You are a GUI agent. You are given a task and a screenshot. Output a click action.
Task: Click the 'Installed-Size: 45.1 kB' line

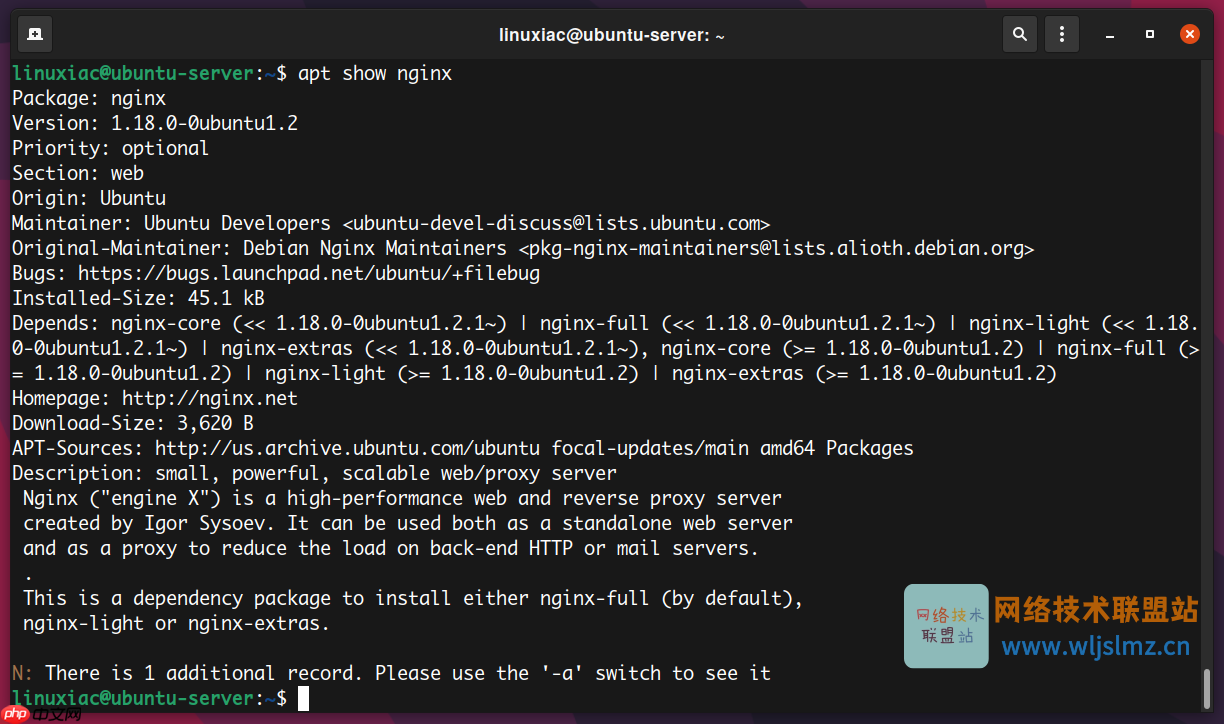[x=138, y=298]
